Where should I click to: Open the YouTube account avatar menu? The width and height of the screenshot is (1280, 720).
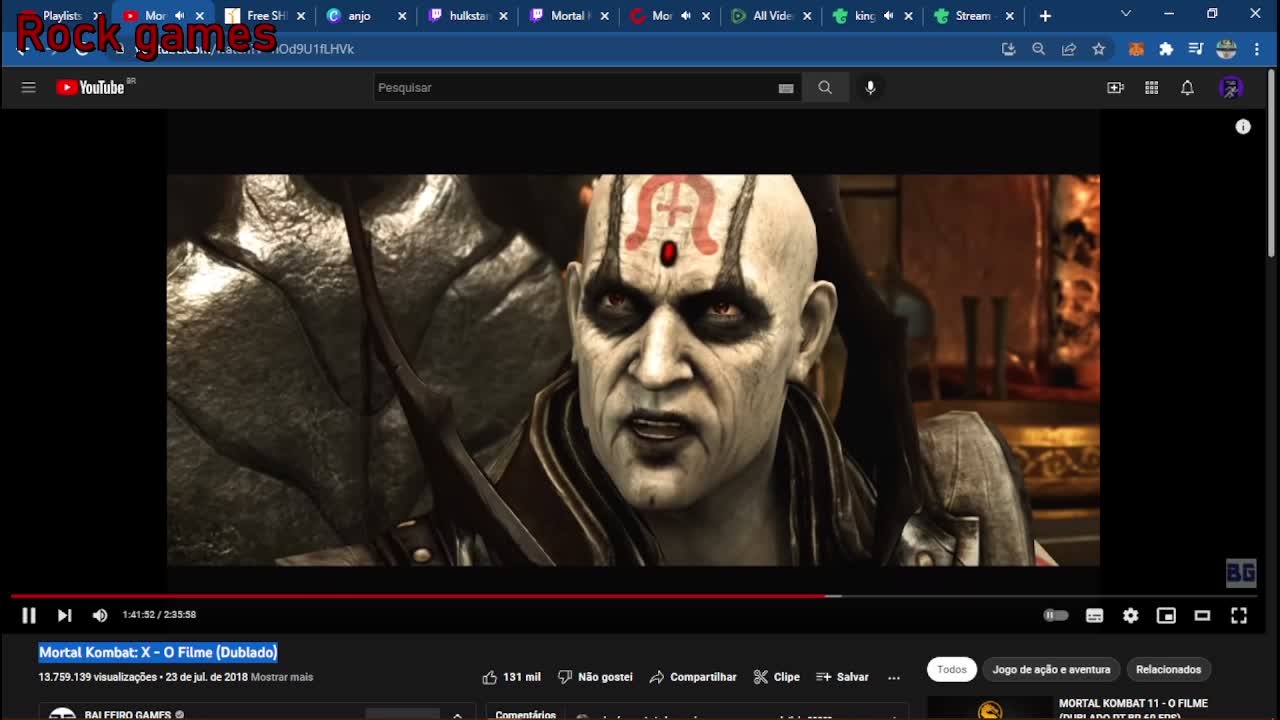tap(1231, 88)
